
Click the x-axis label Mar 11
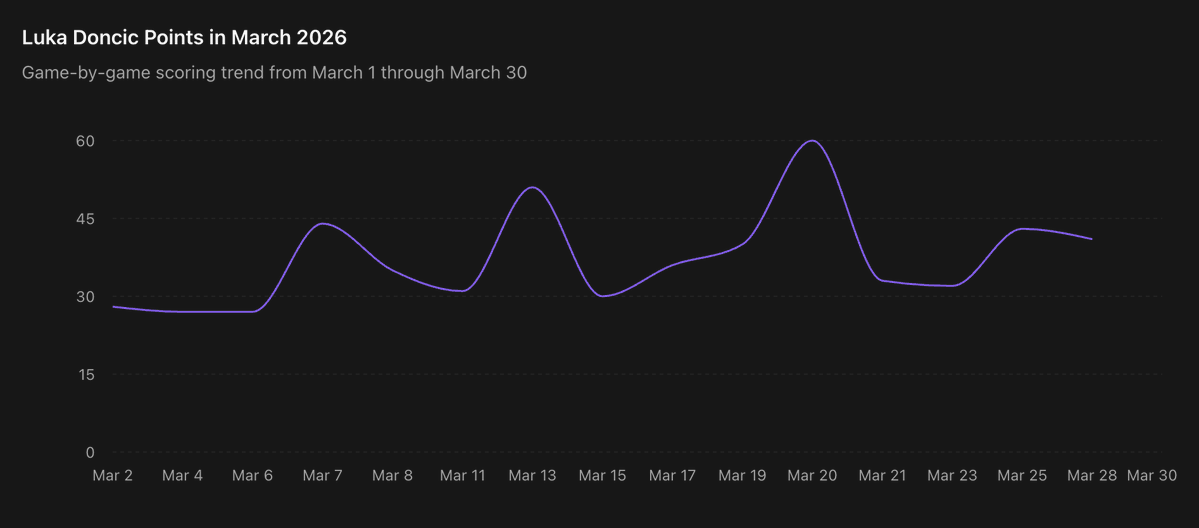[x=463, y=476]
